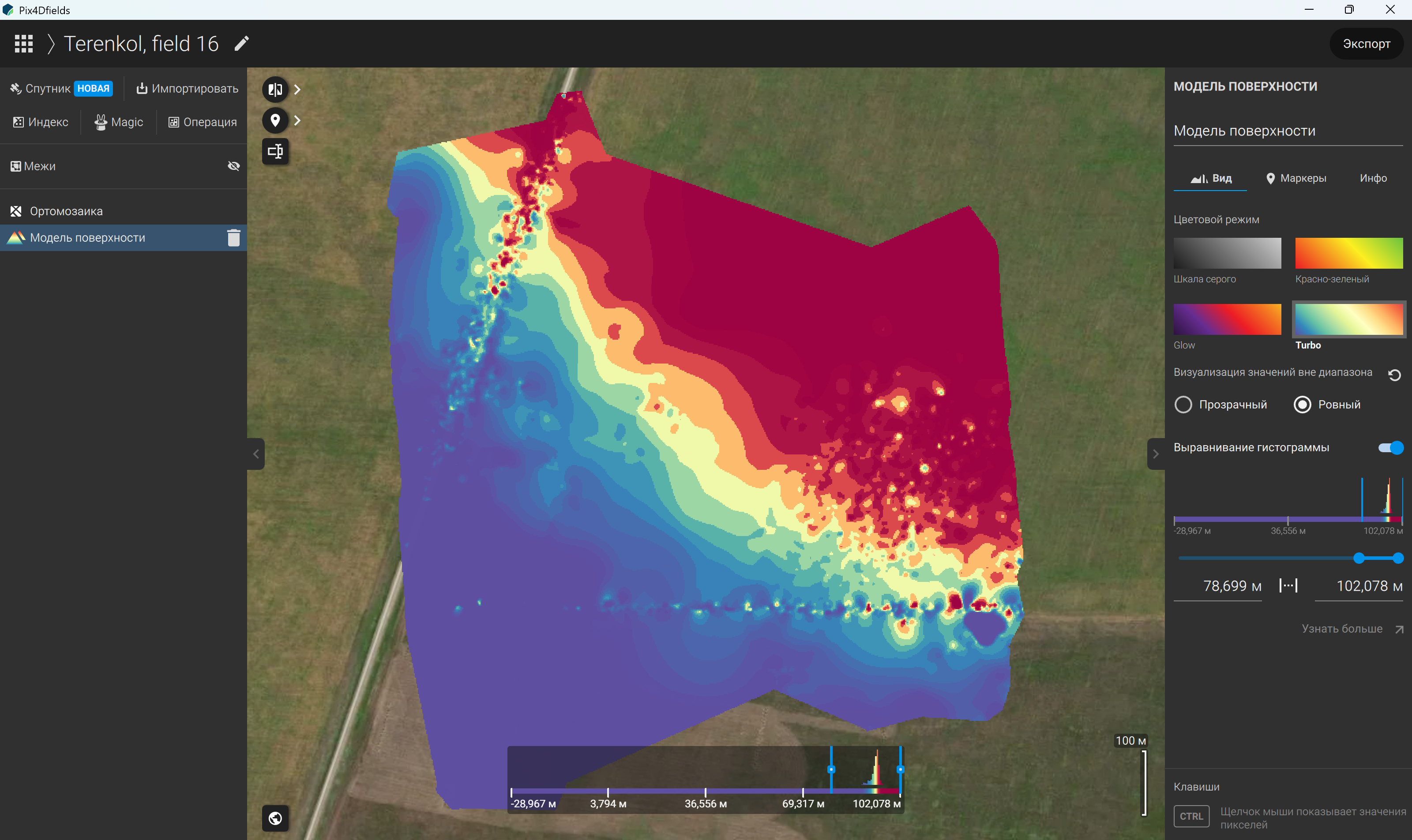1412x840 pixels.
Task: Open the Magic tool
Action: pos(119,122)
